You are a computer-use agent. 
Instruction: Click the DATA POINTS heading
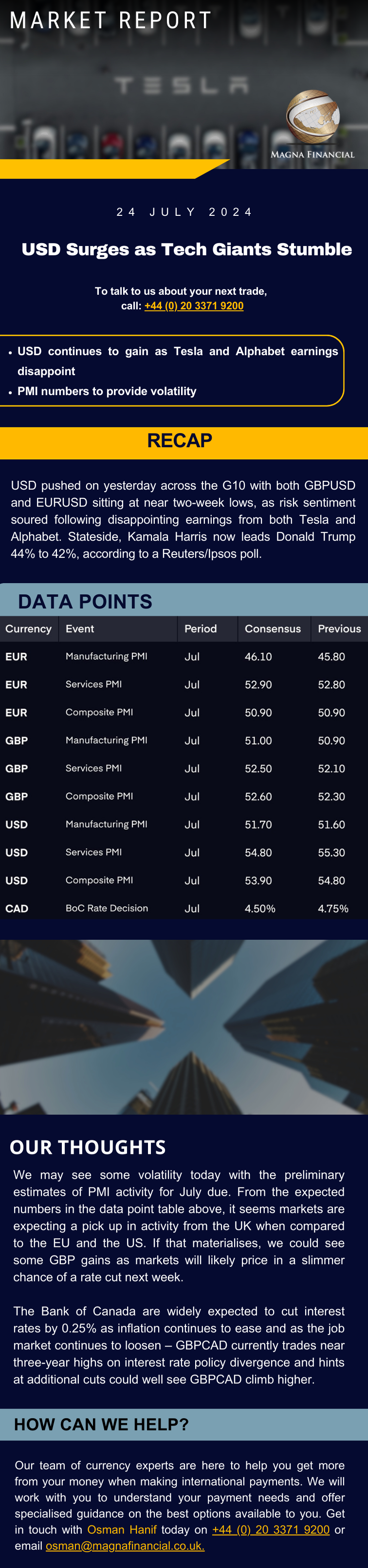[85, 601]
